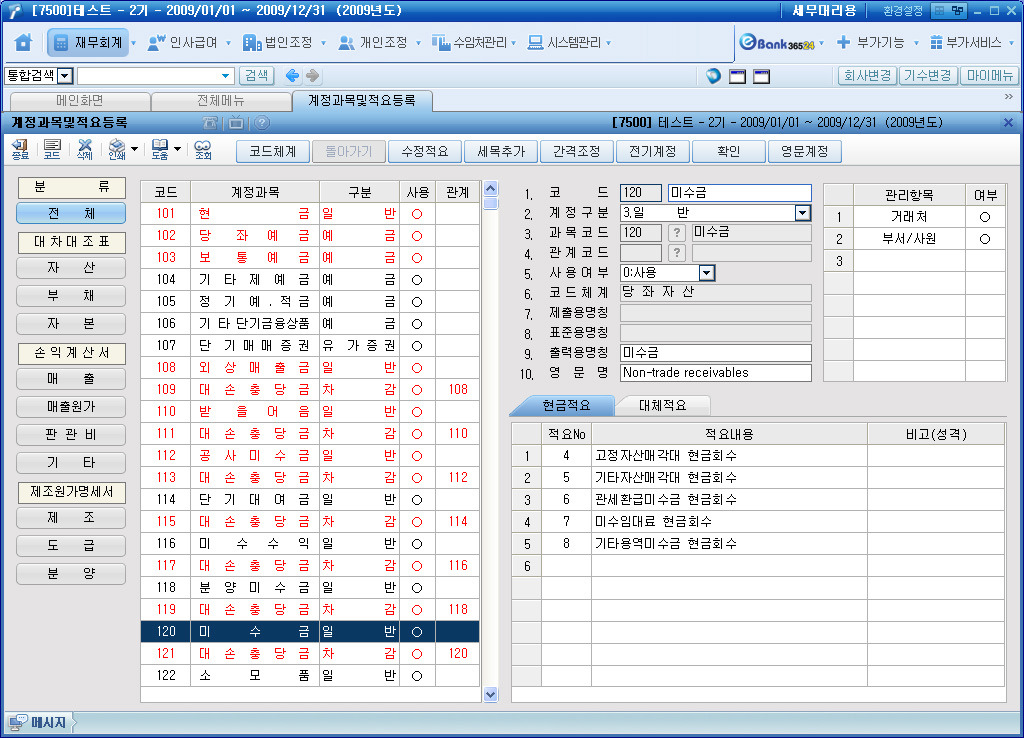Click the blue back arrow icon

[292, 76]
